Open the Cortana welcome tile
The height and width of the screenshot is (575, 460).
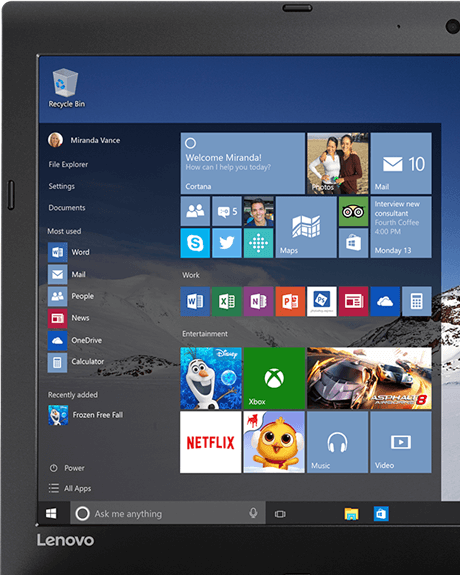tap(242, 163)
